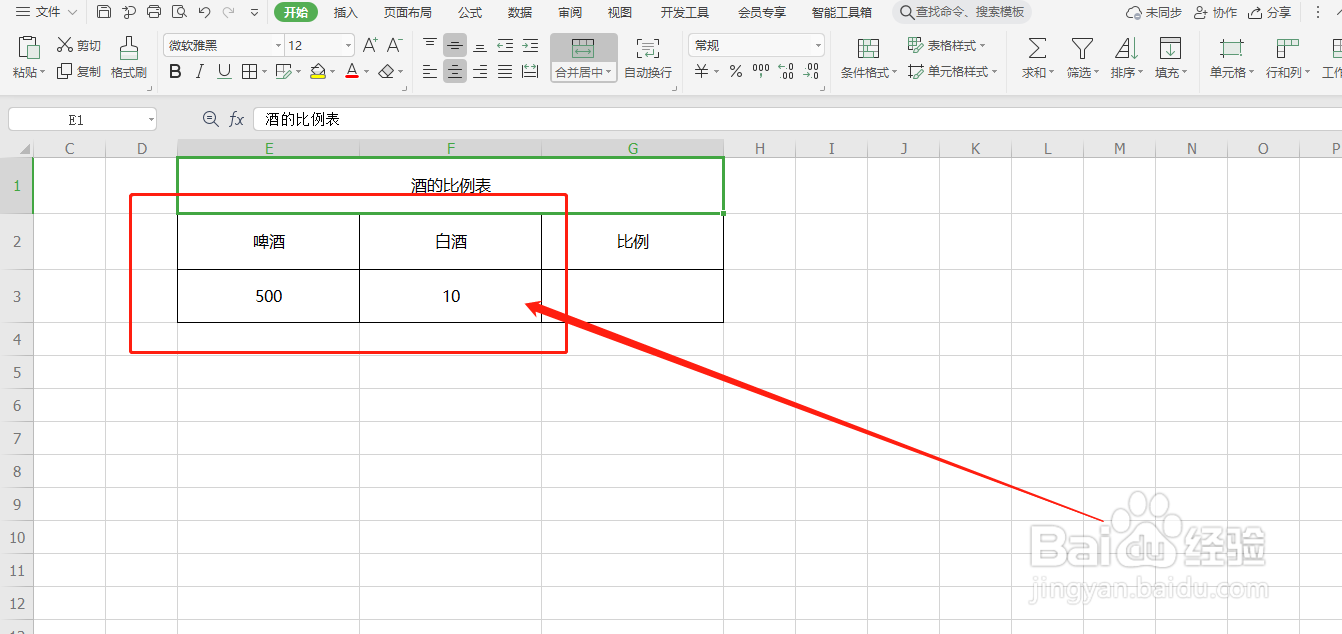The height and width of the screenshot is (634, 1342).
Task: Click the 排序 sort icon
Action: point(1126,47)
